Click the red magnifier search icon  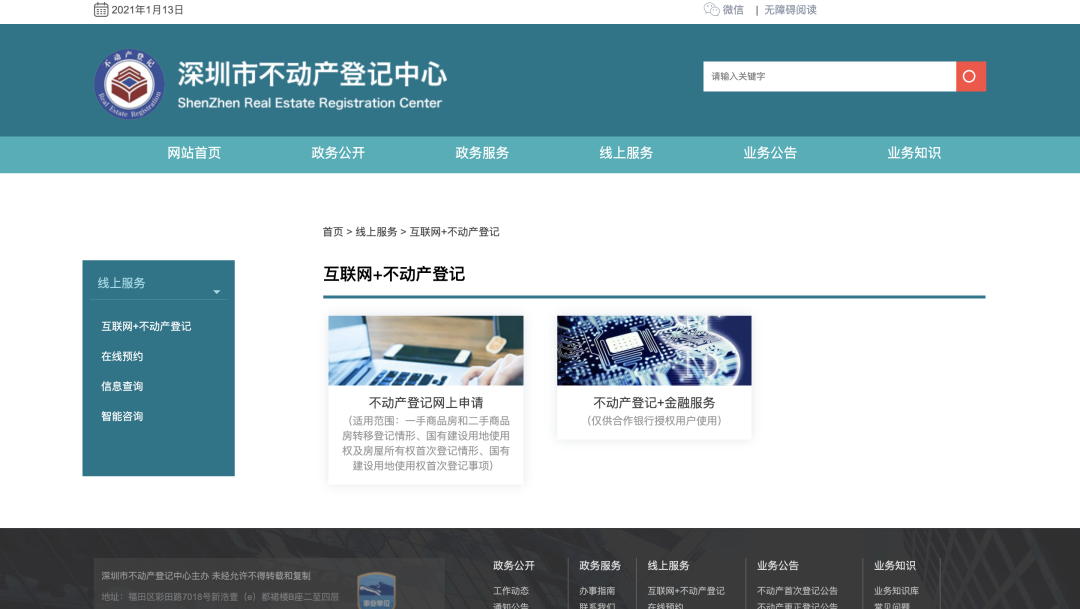click(x=970, y=76)
